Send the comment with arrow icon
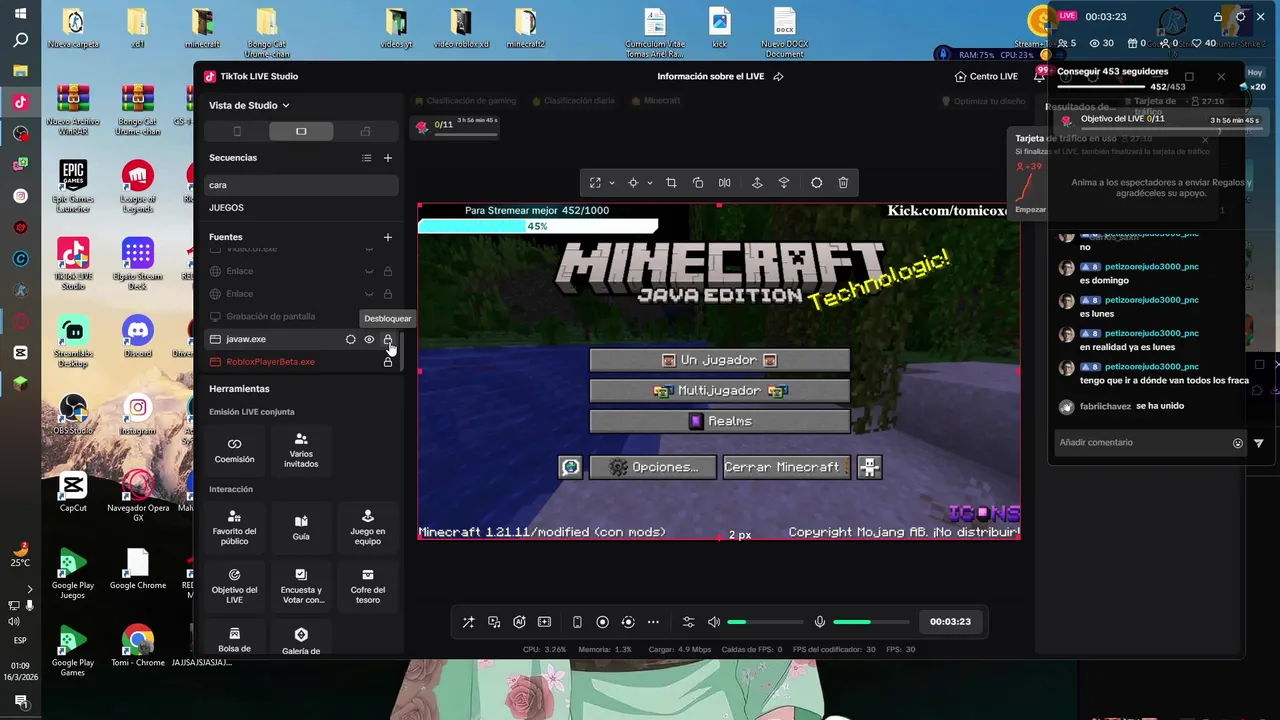 [x=1259, y=443]
